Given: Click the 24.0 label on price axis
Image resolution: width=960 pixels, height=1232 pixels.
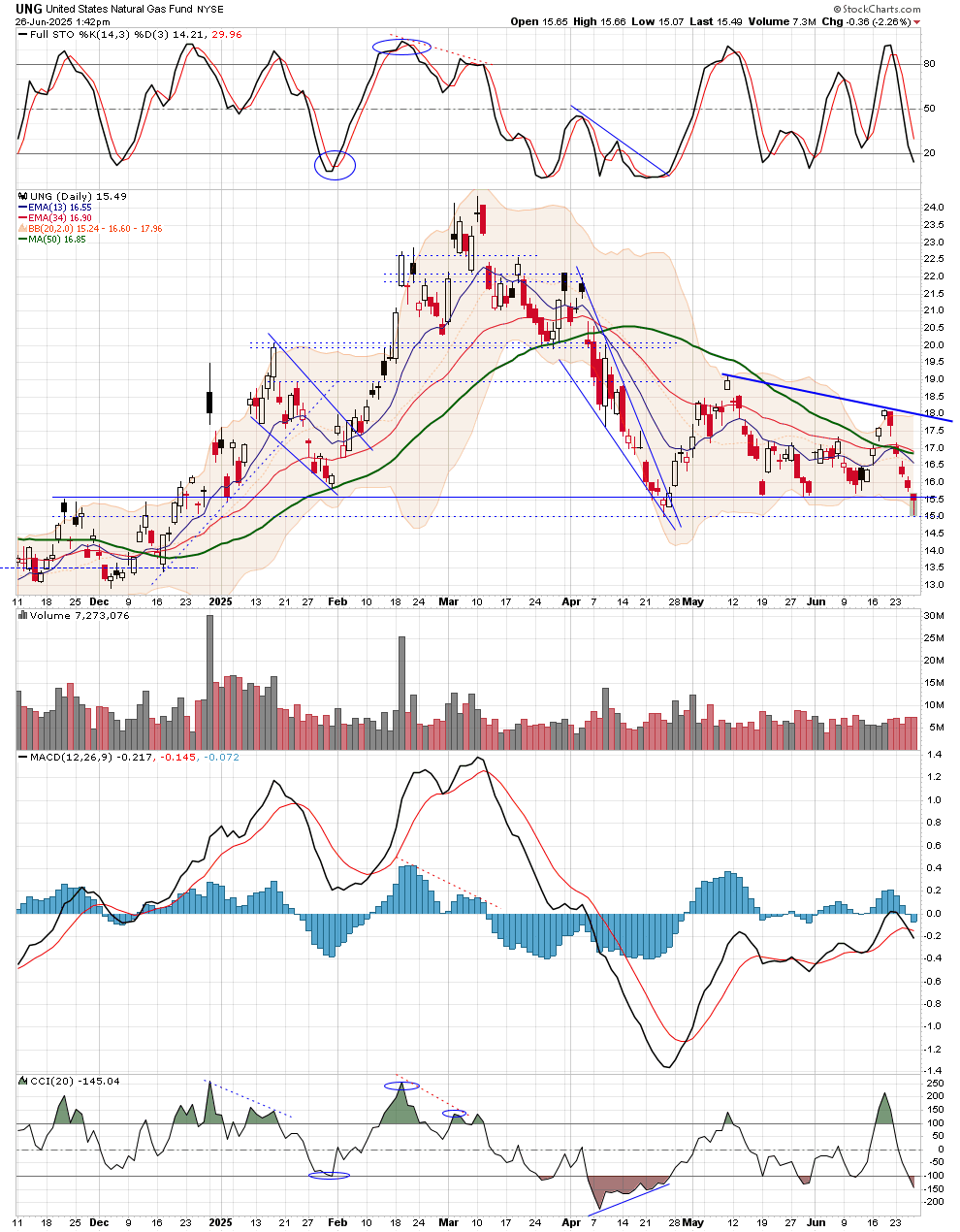Looking at the screenshot, I should (934, 208).
